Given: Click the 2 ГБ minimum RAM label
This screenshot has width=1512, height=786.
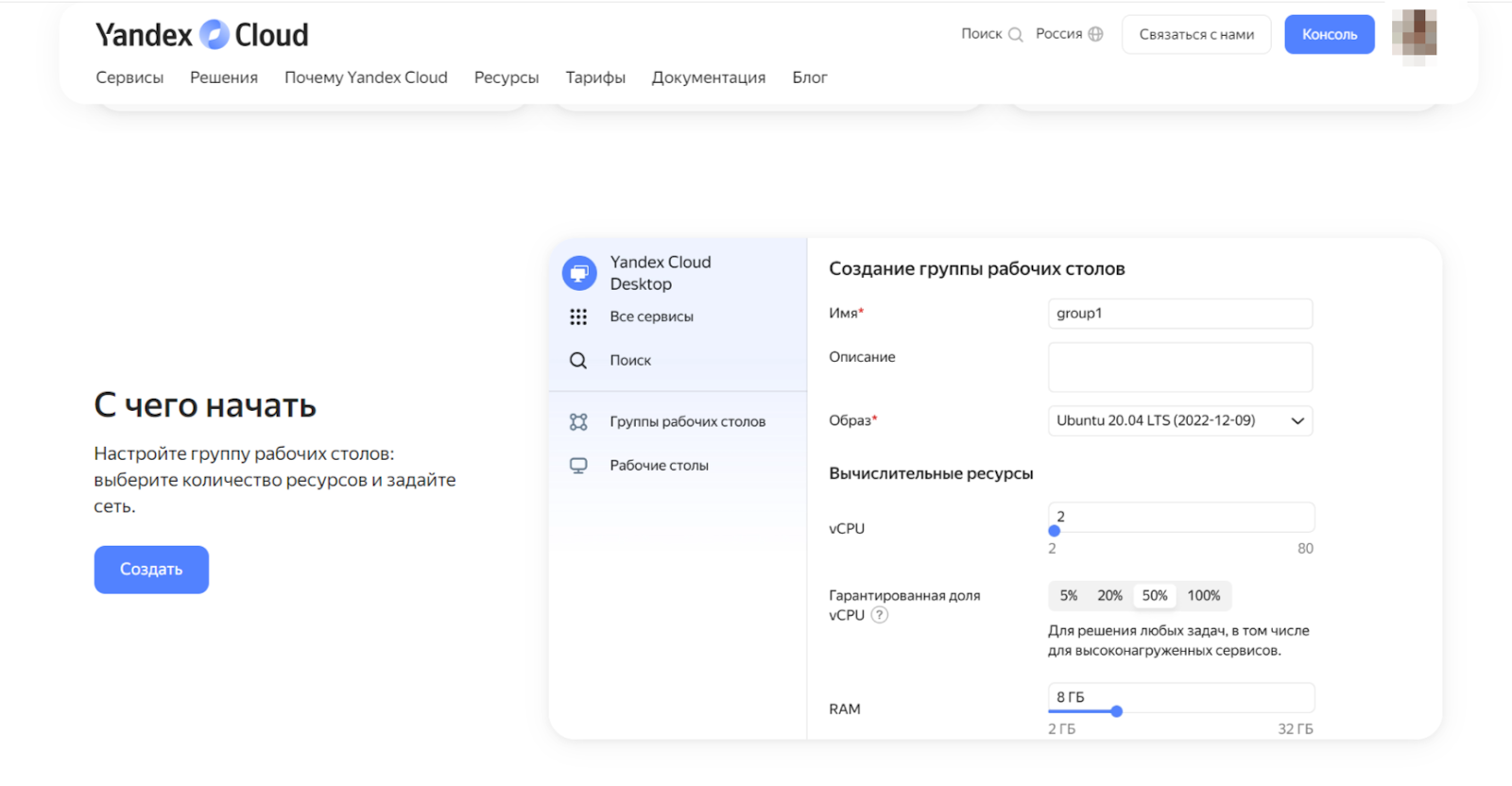Looking at the screenshot, I should (x=1061, y=729).
